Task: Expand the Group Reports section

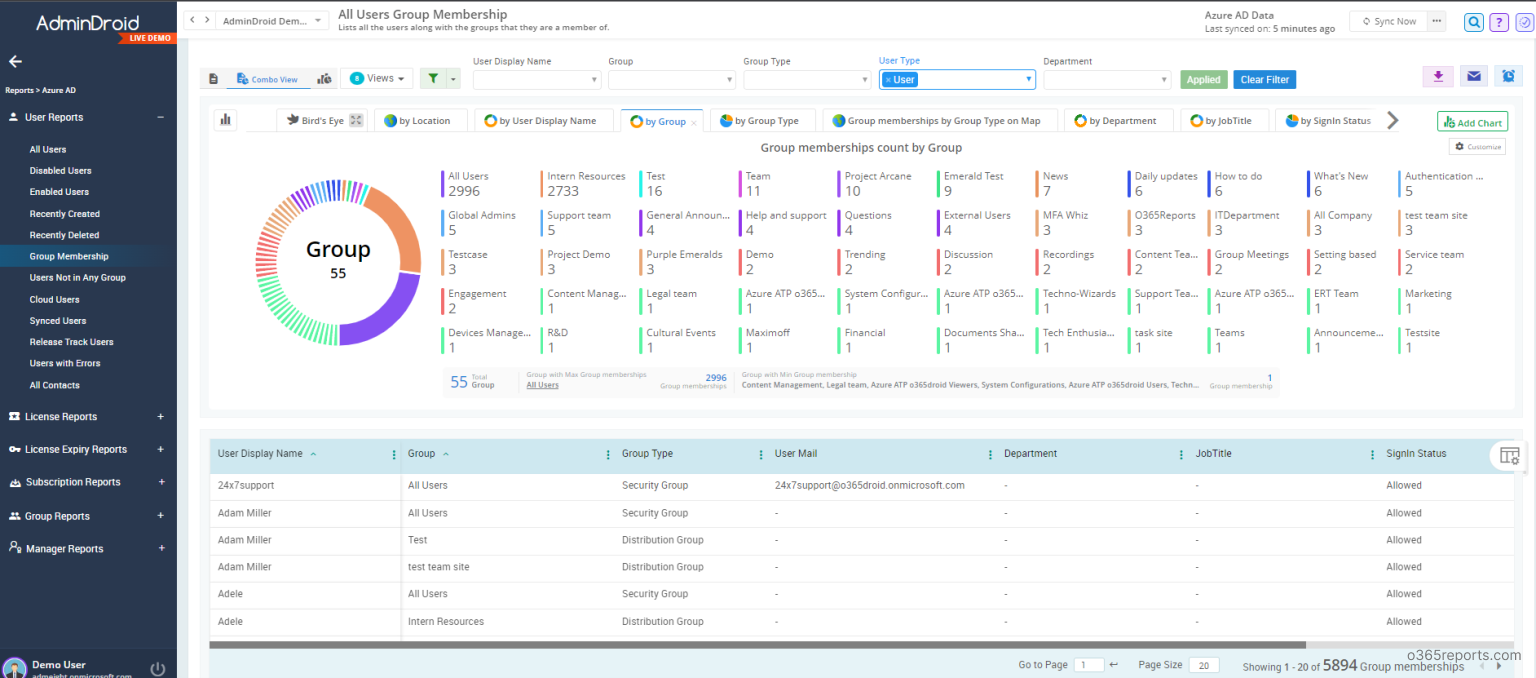Action: tap(161, 516)
